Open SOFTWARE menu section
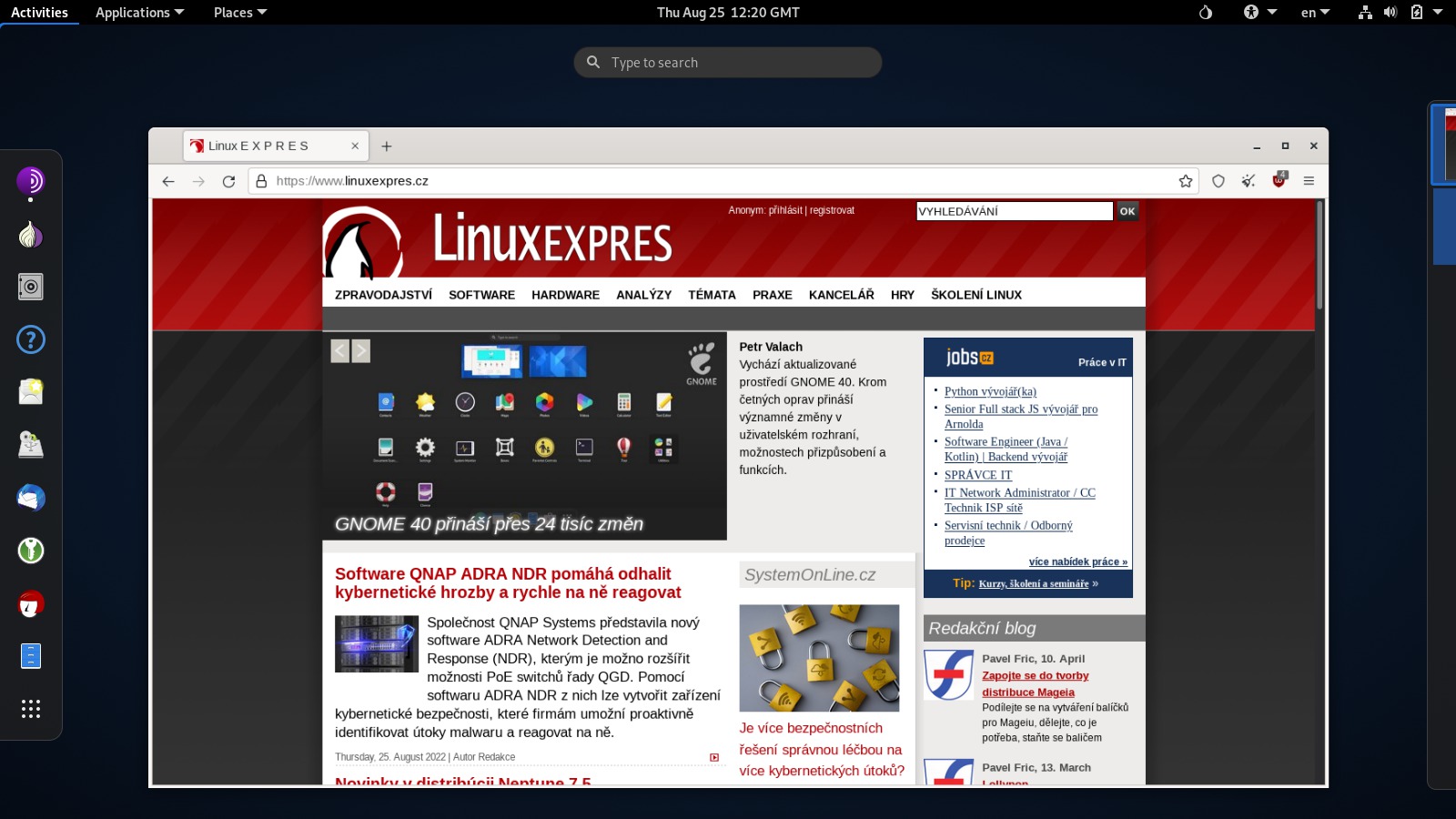This screenshot has height=819, width=1456. [x=481, y=295]
